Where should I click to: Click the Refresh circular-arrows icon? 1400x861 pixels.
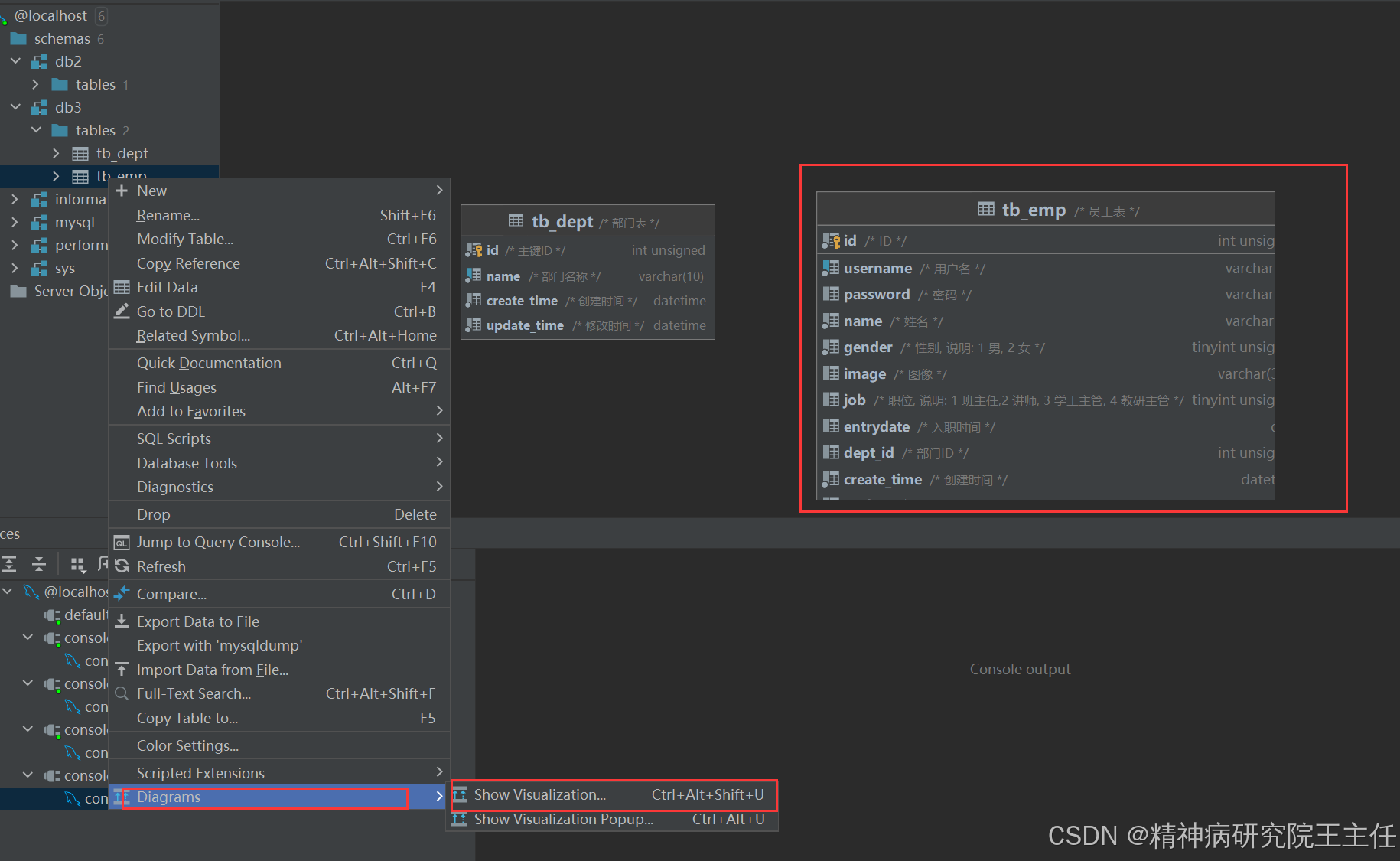(122, 566)
